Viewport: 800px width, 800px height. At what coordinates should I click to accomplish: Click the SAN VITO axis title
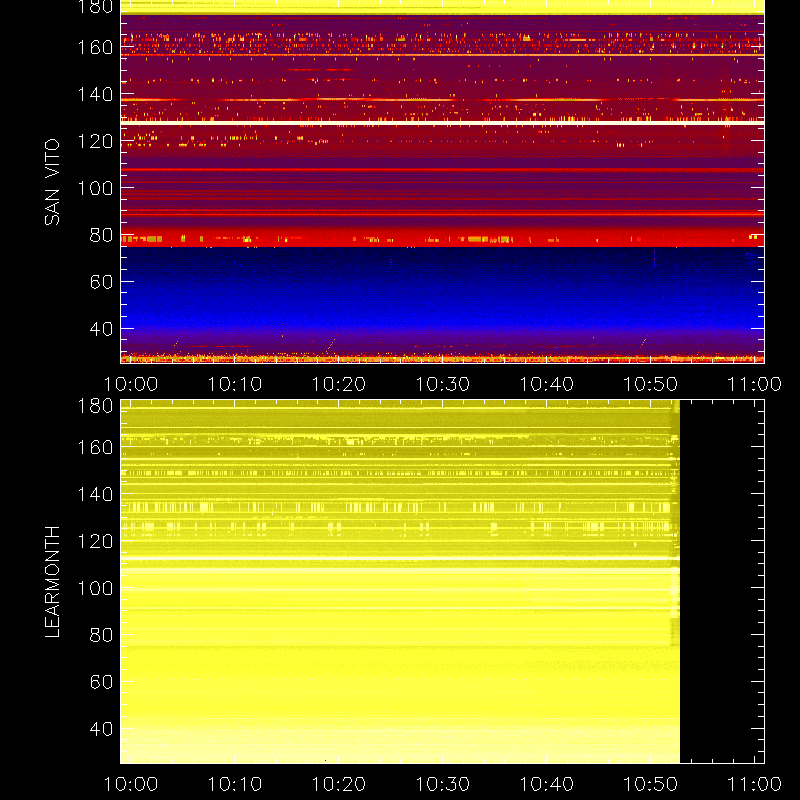coord(52,182)
